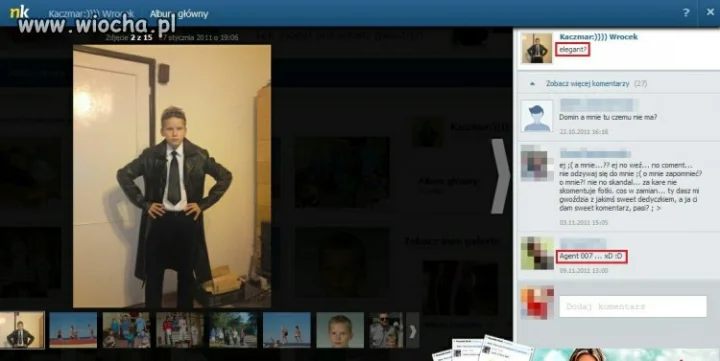
Task: Expand Zobacz więcej komentarzy (27)
Action: pos(596,84)
